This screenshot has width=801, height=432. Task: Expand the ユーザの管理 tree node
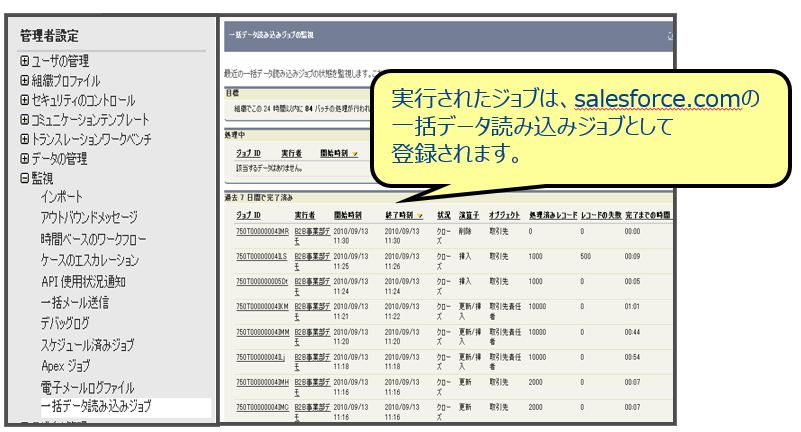point(25,61)
